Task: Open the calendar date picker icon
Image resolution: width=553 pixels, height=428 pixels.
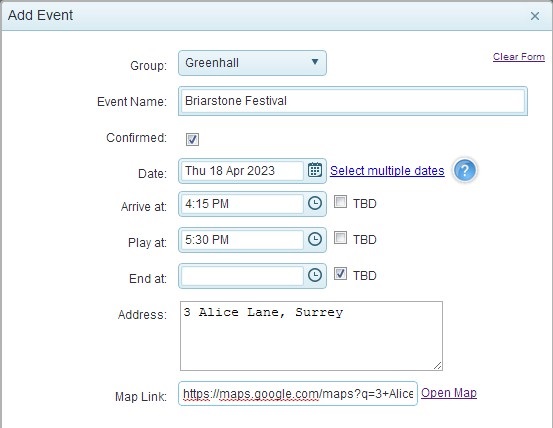Action: 315,170
